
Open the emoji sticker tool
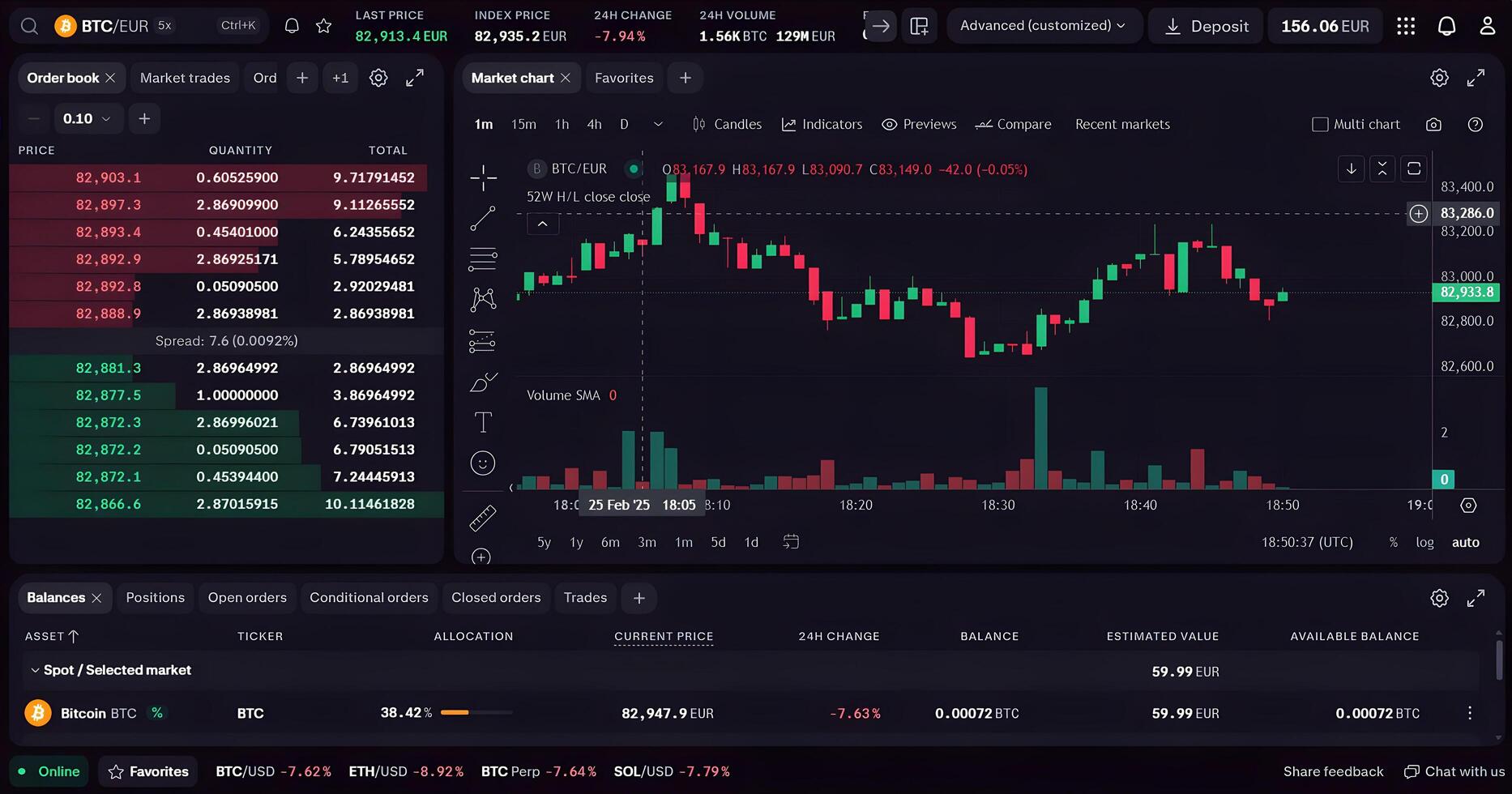[x=483, y=463]
